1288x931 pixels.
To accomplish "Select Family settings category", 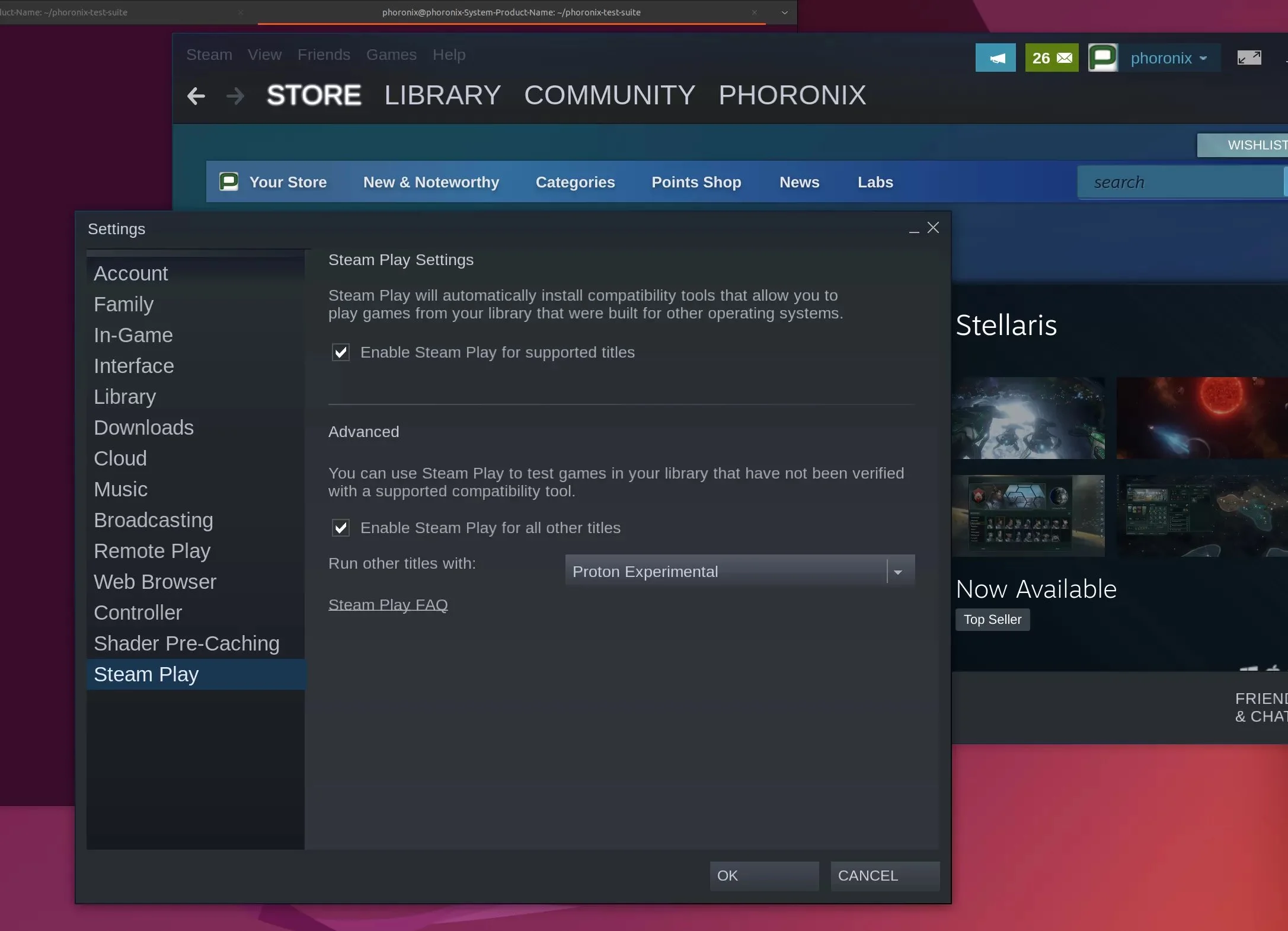I will (196, 304).
